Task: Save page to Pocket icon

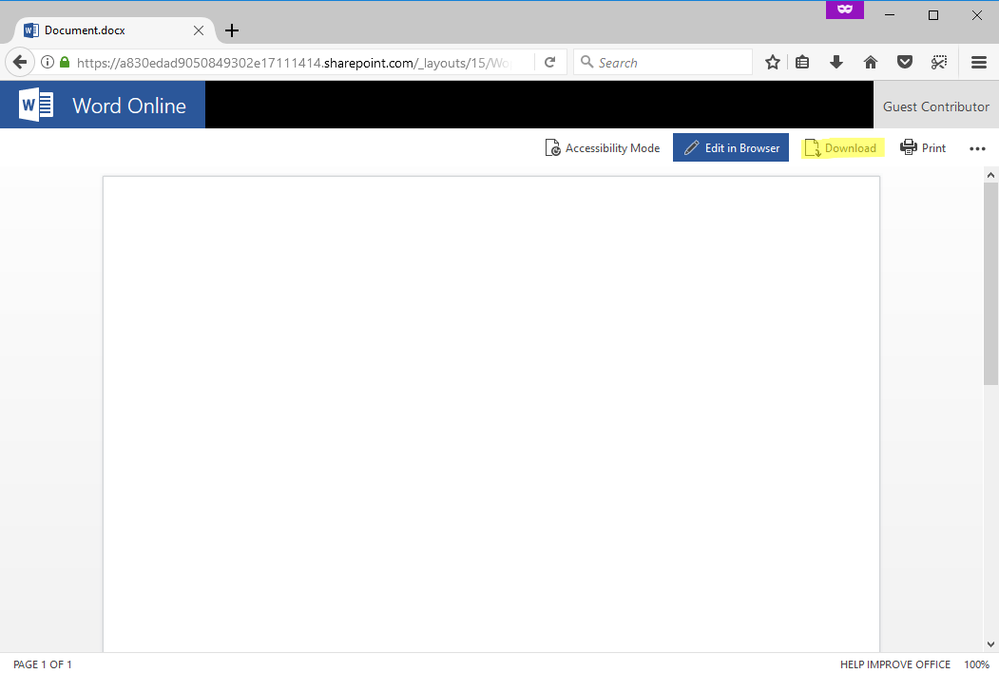Action: (x=905, y=62)
